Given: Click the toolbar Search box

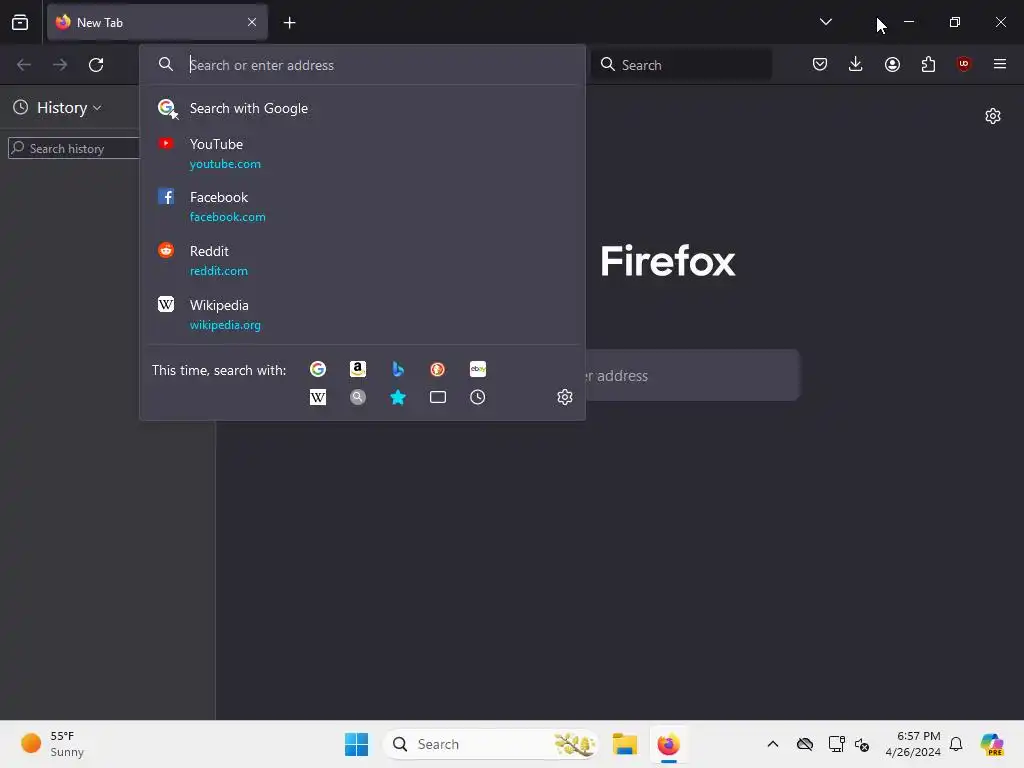Looking at the screenshot, I should [x=681, y=65].
